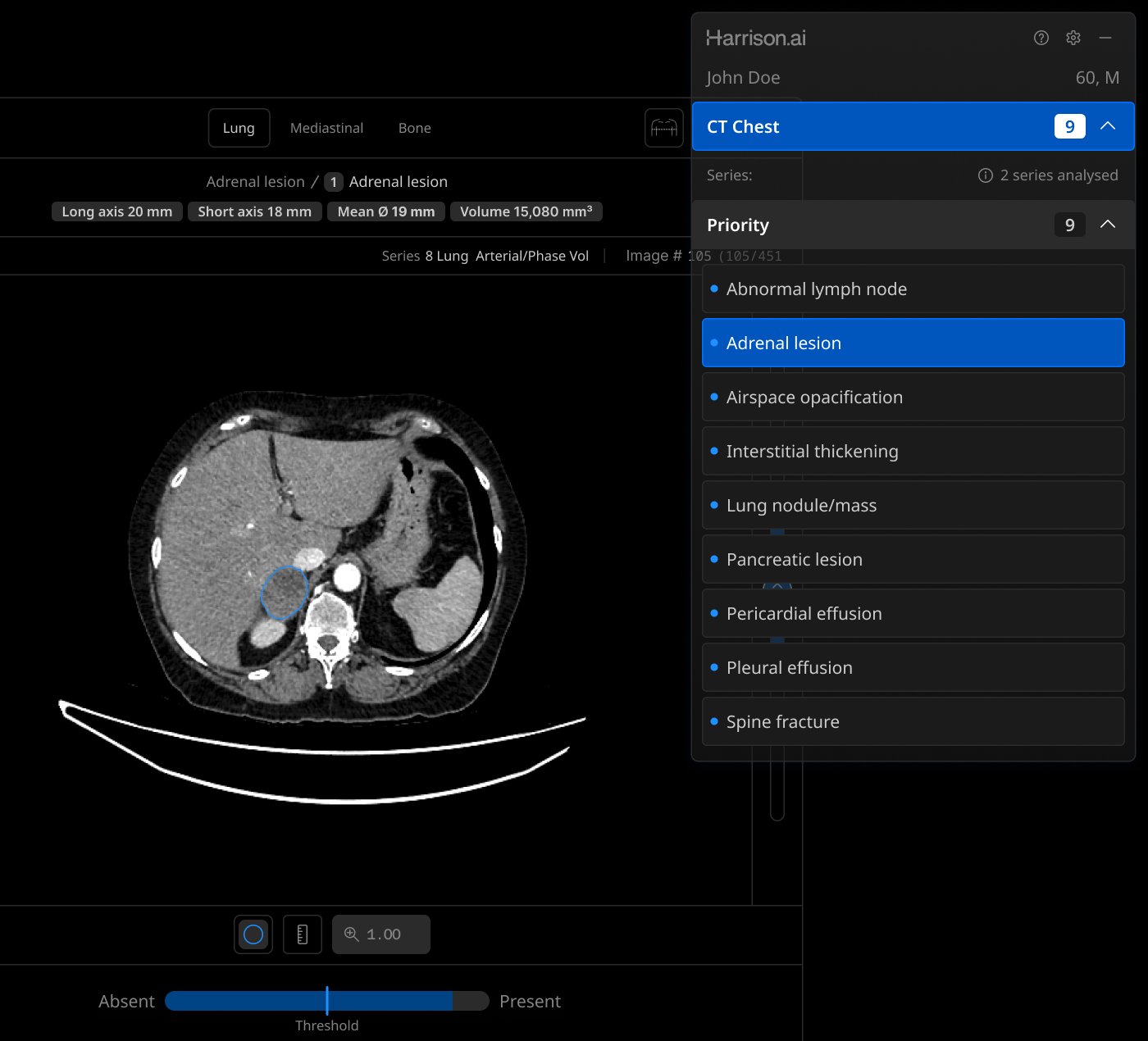The image size is (1148, 1041).
Task: Click the help question mark icon
Action: (1041, 38)
